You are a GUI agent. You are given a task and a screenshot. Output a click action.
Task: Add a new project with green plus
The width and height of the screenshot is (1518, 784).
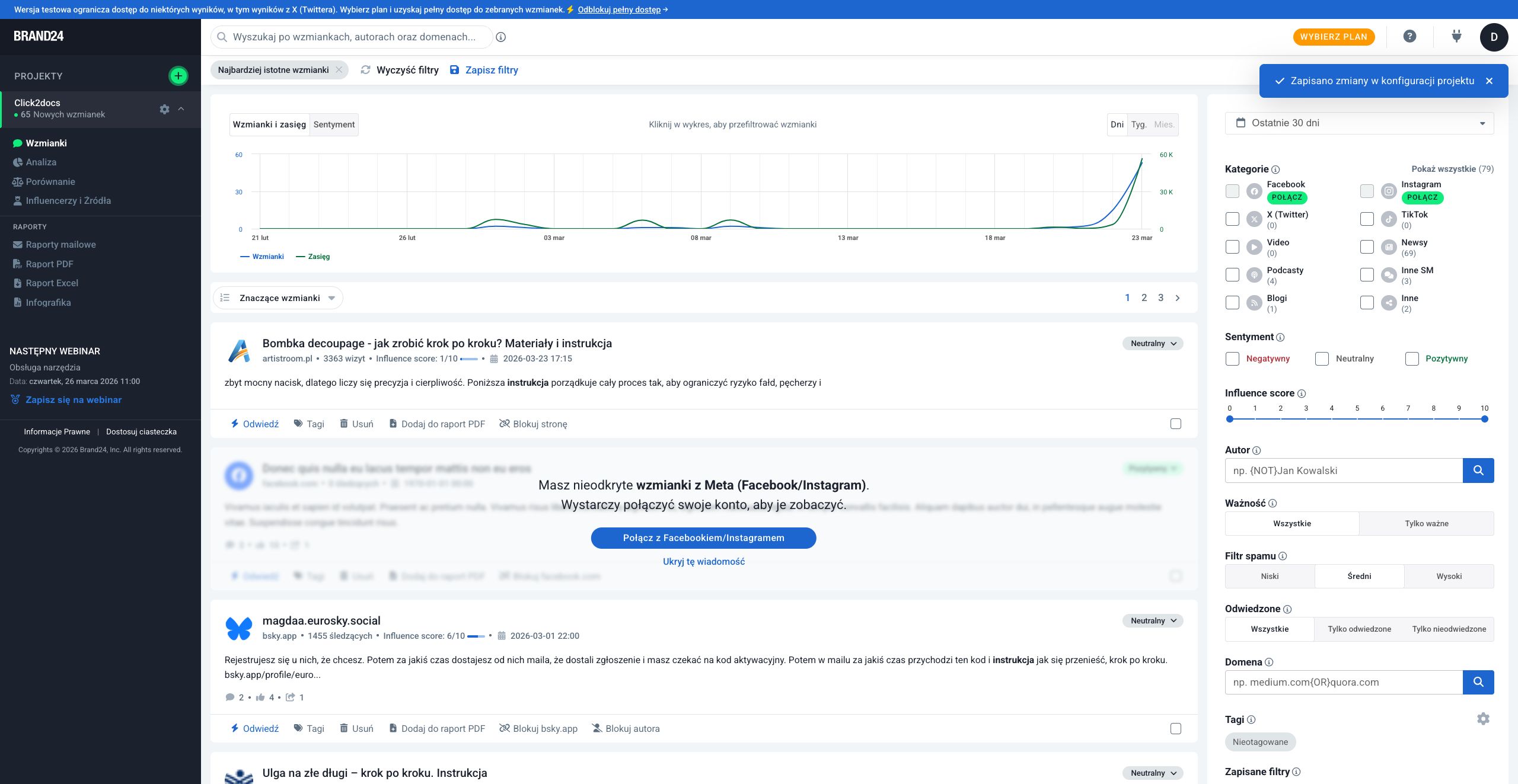coord(178,76)
